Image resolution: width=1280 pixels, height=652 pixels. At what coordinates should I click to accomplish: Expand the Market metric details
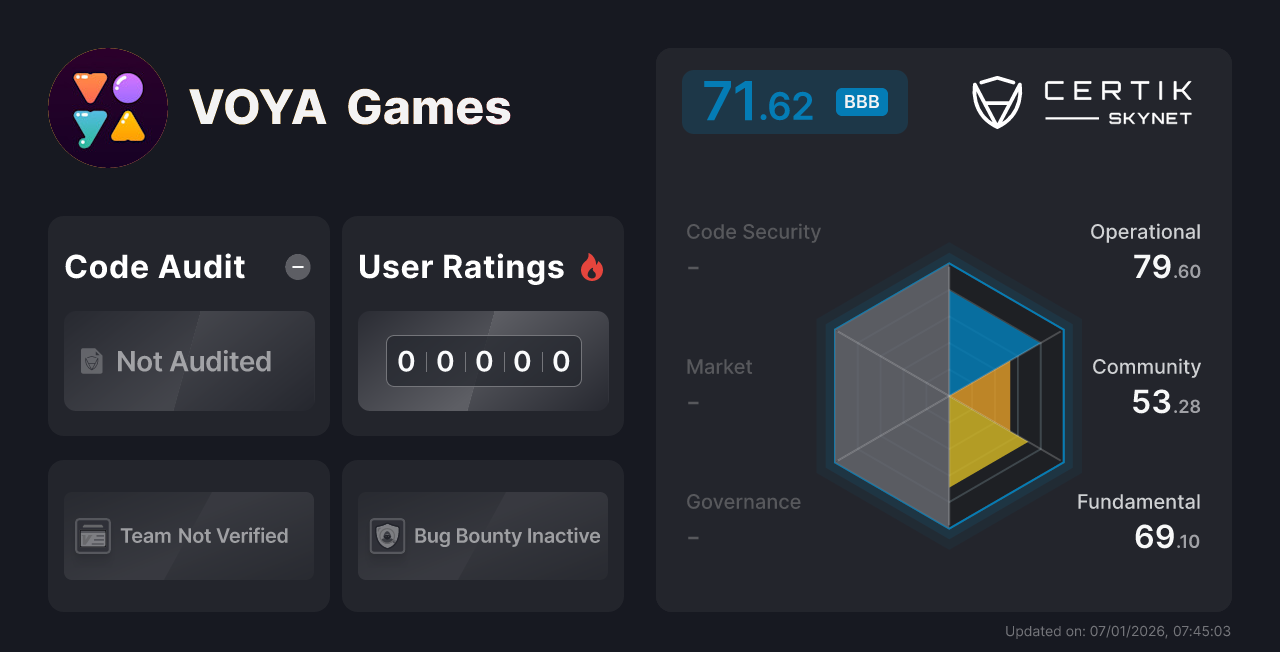pos(719,367)
